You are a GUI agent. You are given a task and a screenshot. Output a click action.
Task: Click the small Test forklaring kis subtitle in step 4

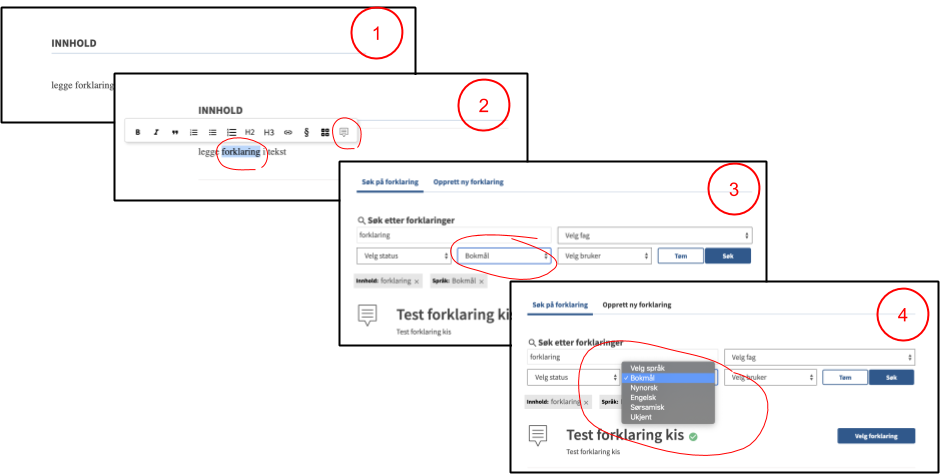(593, 451)
